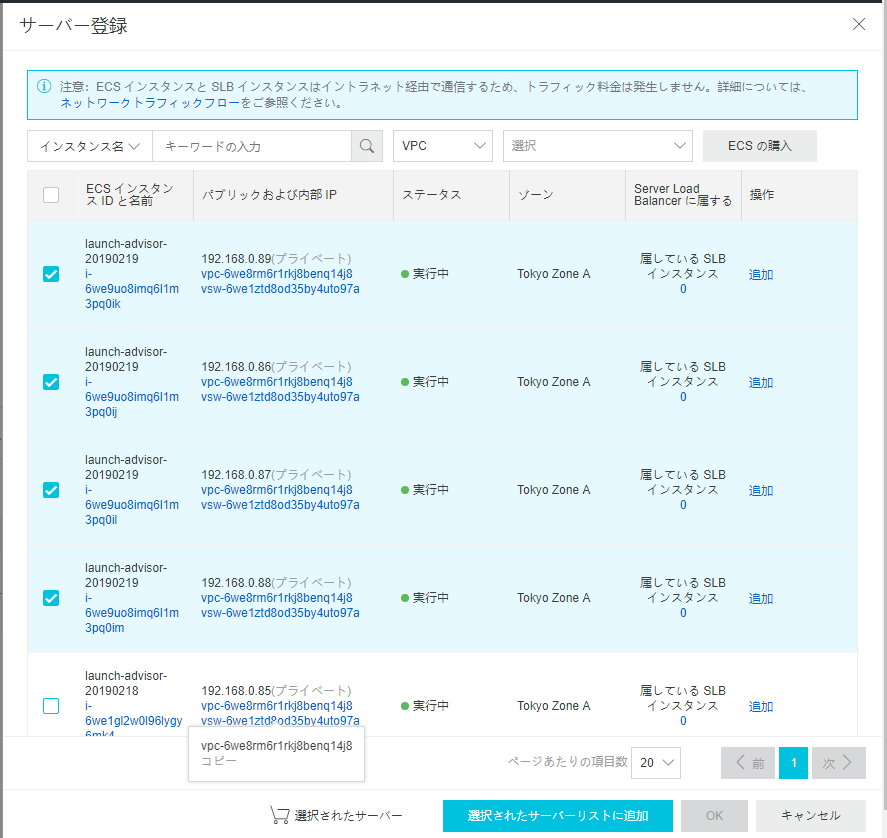
Task: Toggle the select-all checkbox in table header
Action: pos(51,195)
